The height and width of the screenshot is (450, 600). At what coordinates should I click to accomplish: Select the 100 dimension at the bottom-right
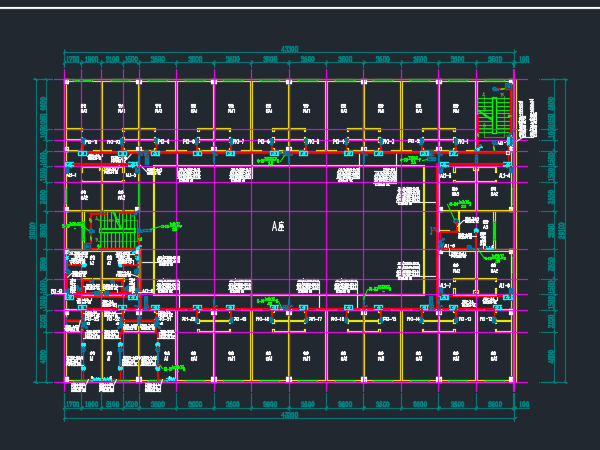523,403
